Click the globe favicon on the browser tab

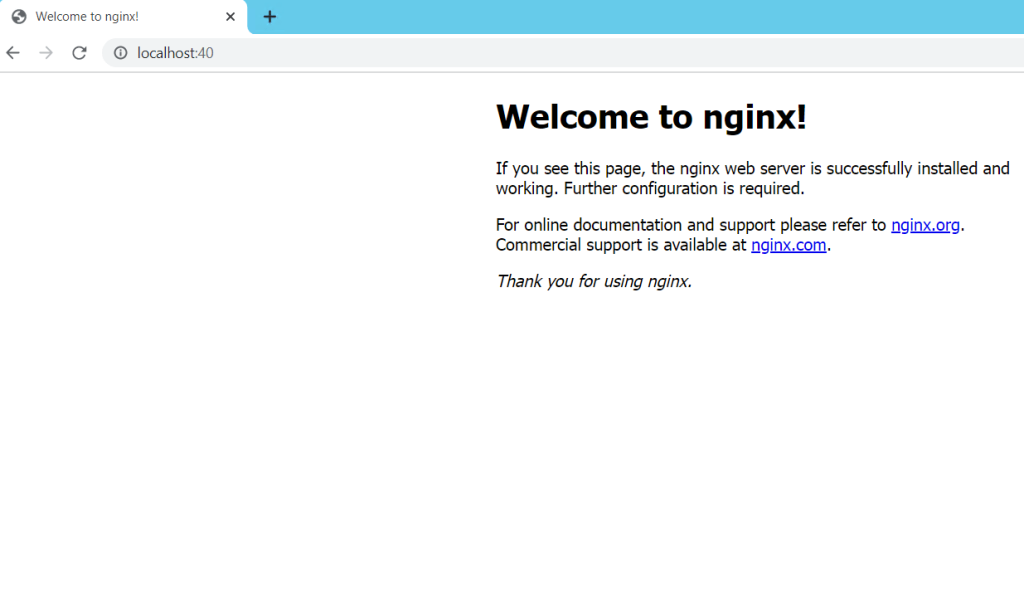point(19,16)
